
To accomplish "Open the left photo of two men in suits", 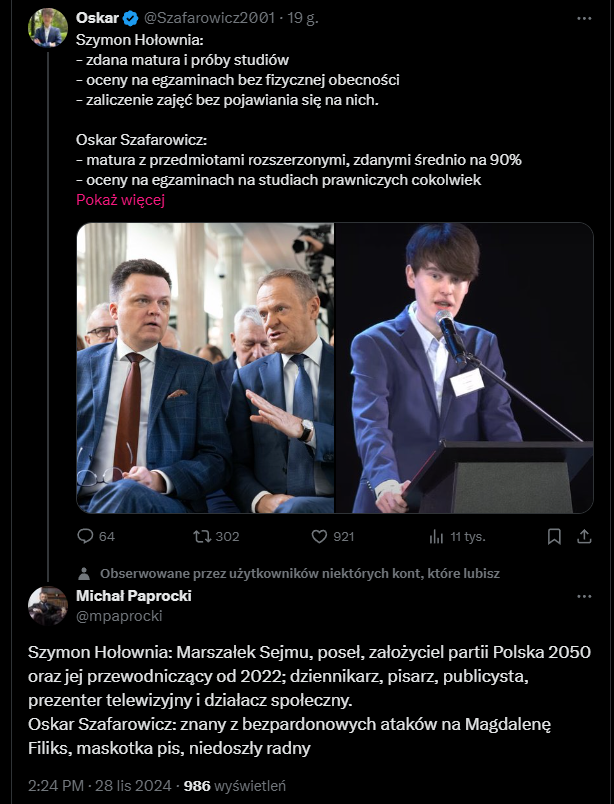I will point(204,368).
